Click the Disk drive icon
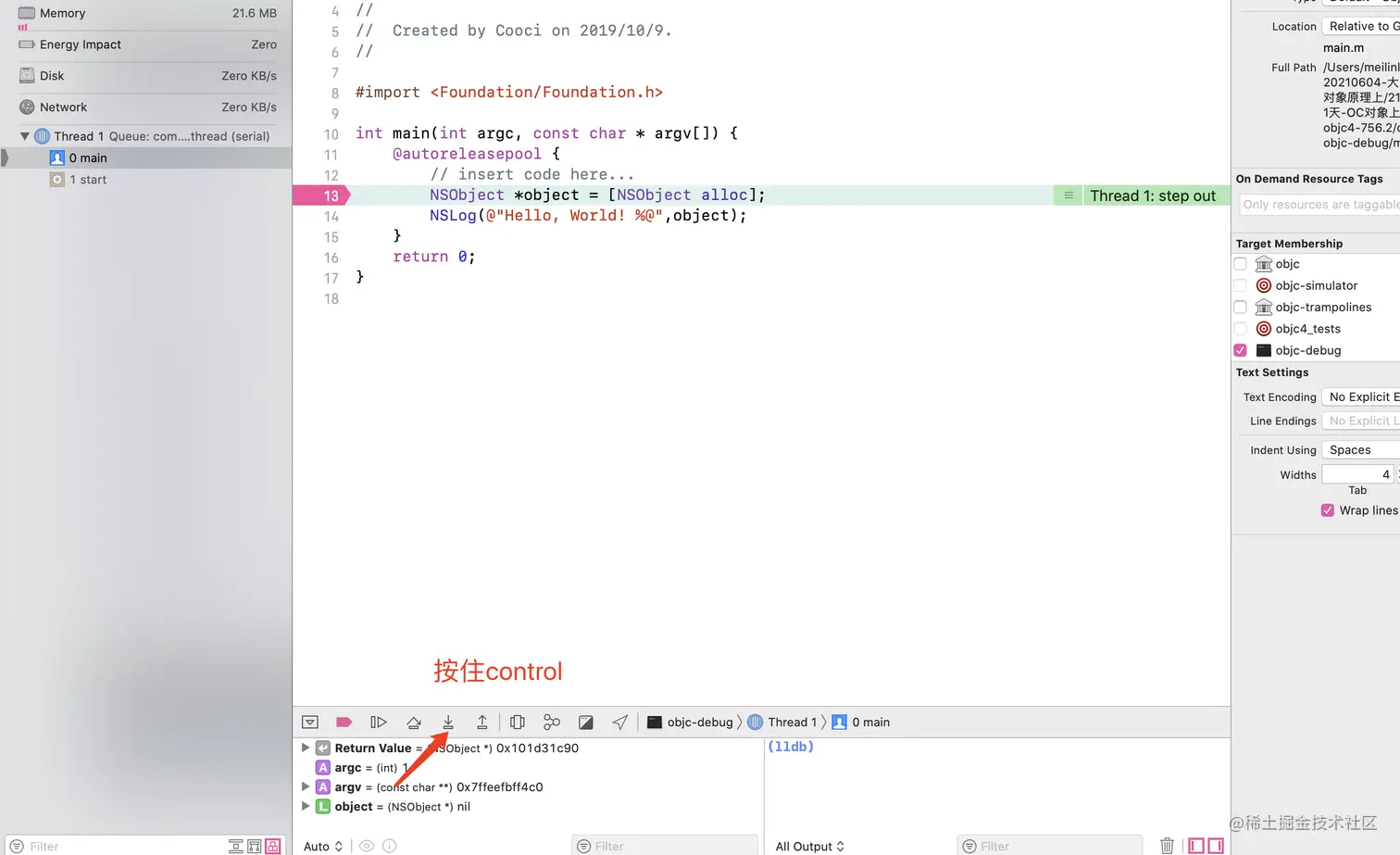 (27, 76)
